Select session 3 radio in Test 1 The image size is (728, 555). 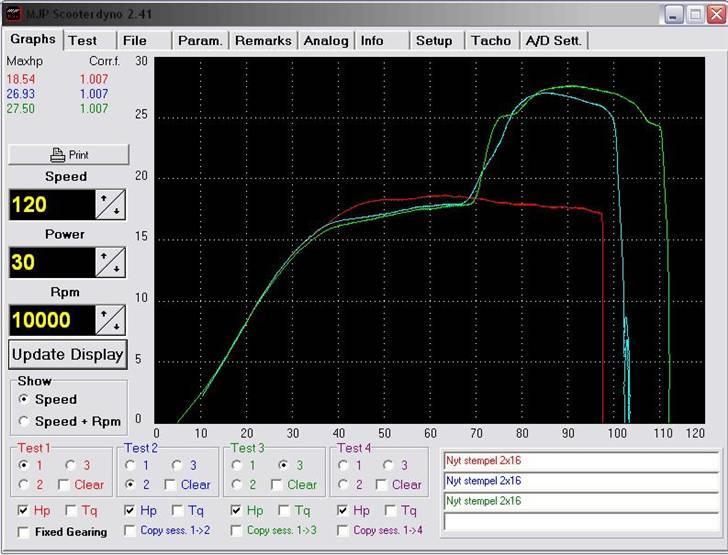pos(71,465)
